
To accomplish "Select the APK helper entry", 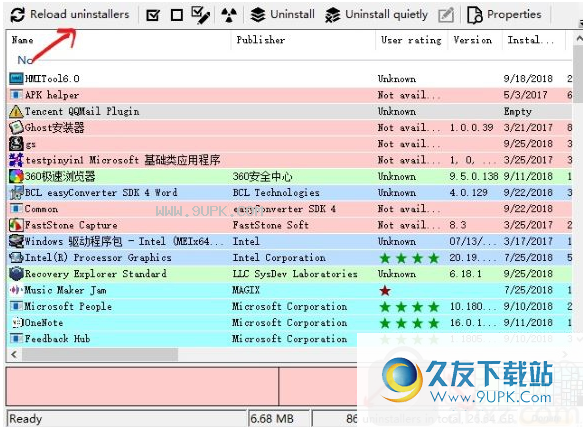I will point(289,95).
